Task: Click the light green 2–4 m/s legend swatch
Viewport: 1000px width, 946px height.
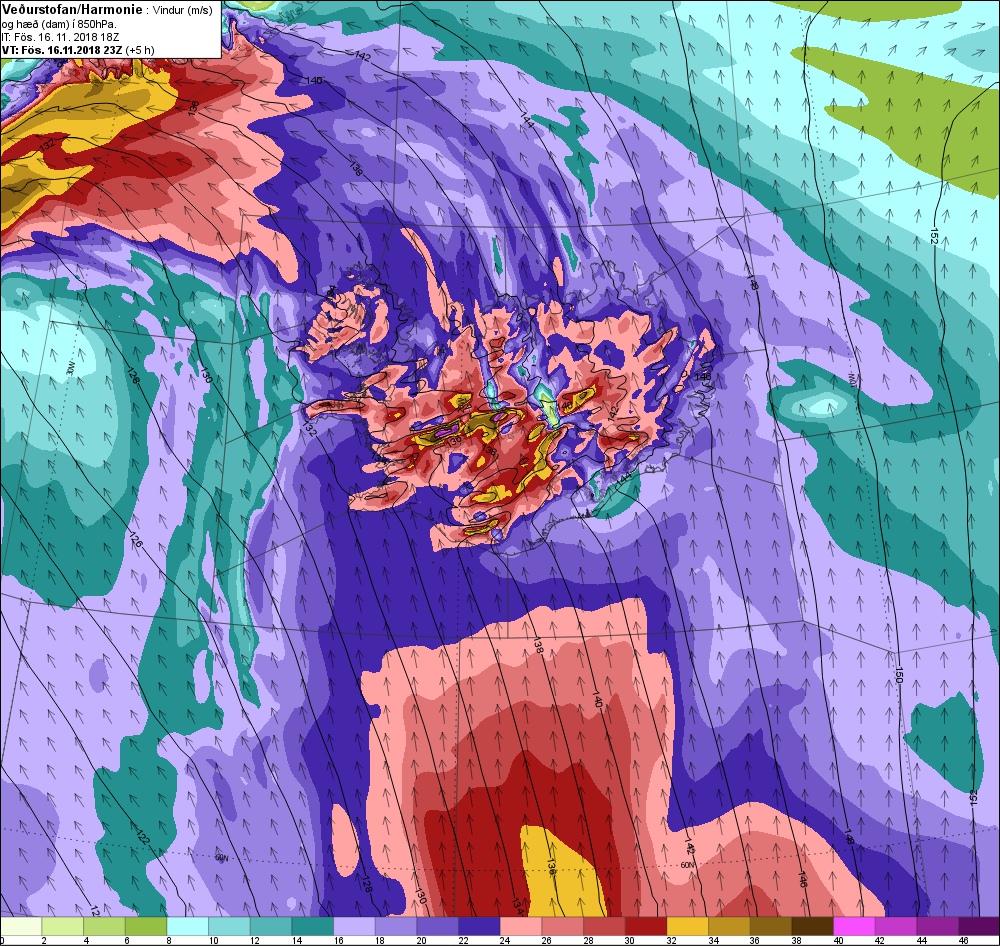Action: (63, 926)
